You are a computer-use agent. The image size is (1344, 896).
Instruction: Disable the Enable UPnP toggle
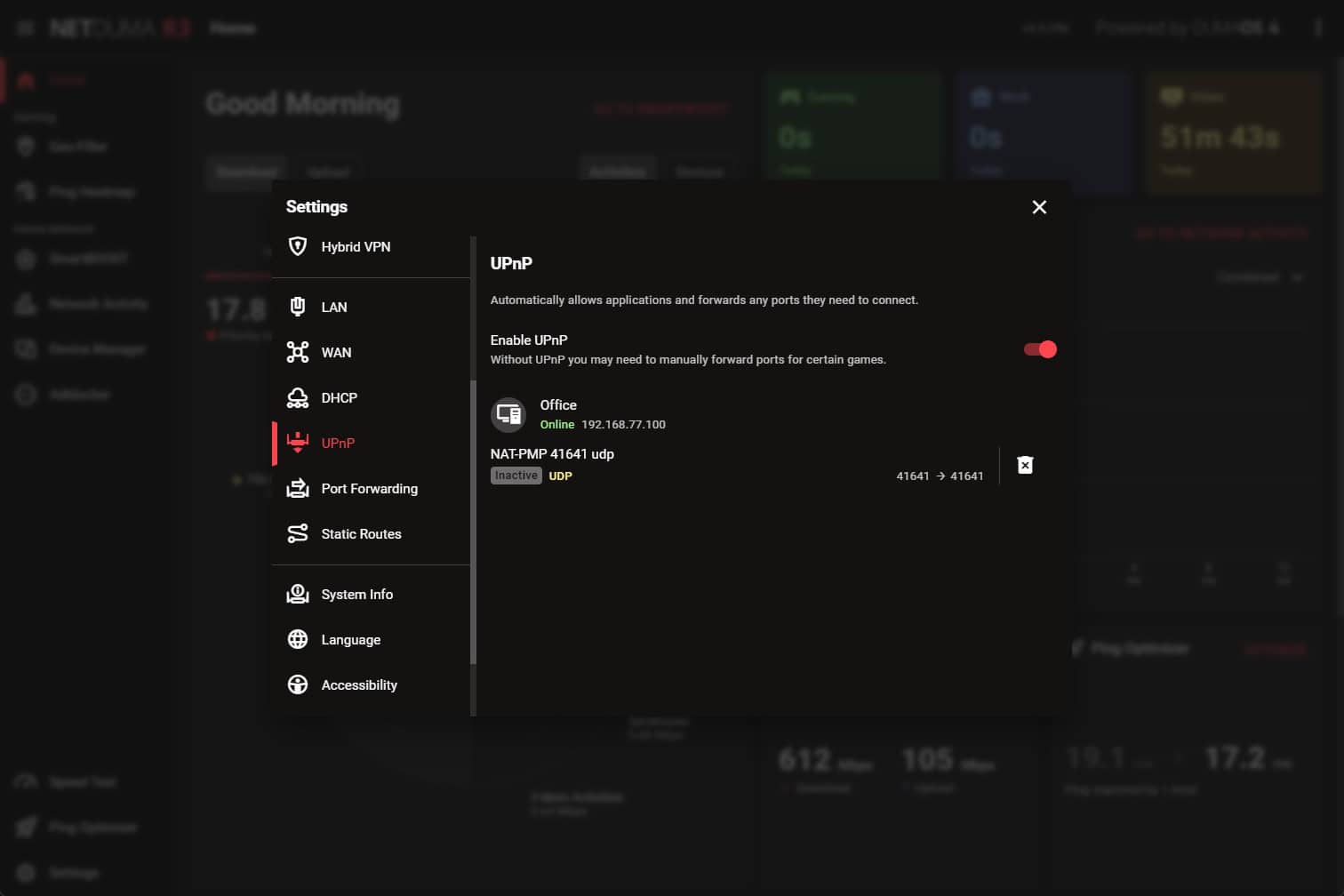click(x=1040, y=349)
